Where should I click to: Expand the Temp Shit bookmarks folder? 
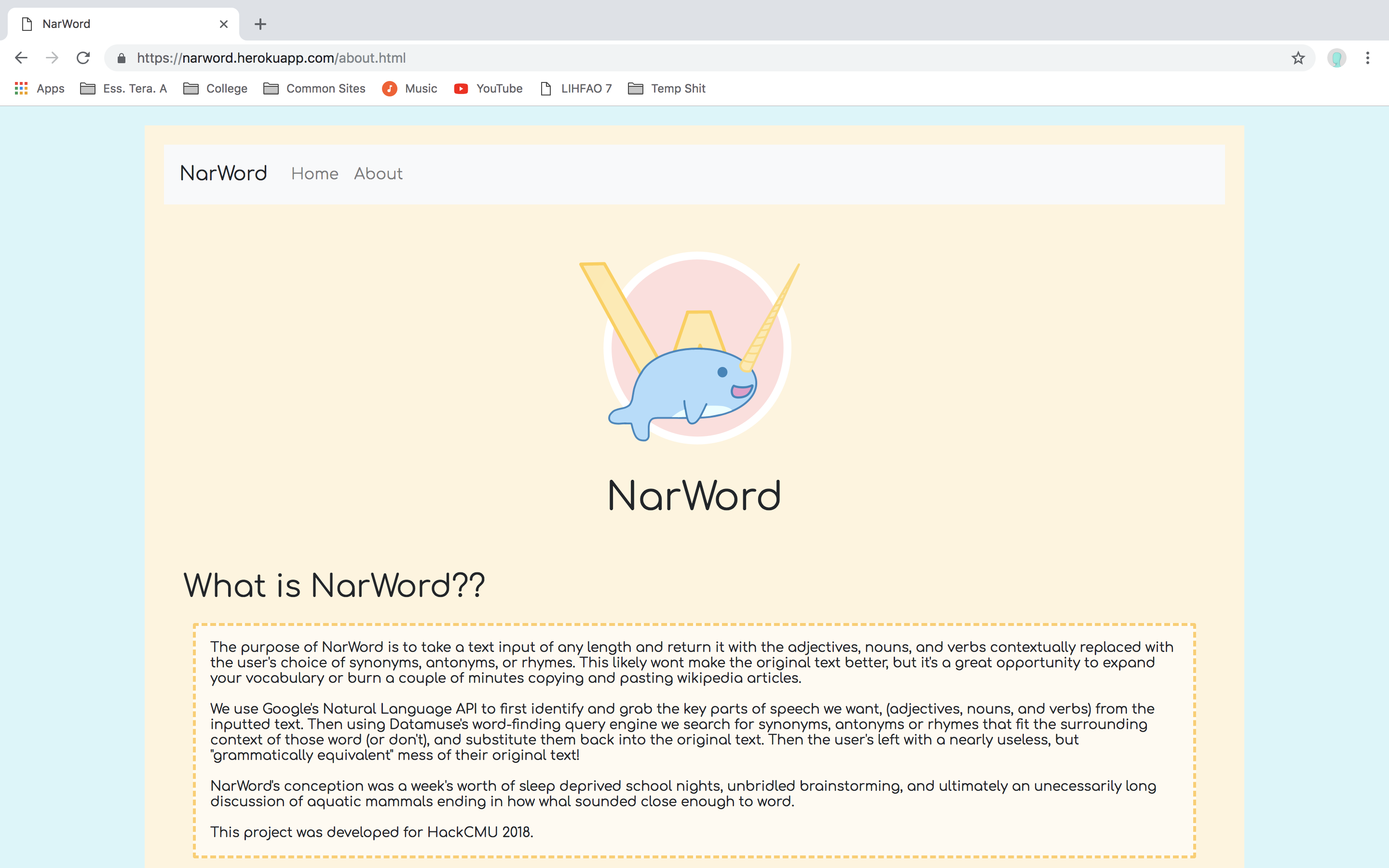tap(667, 88)
